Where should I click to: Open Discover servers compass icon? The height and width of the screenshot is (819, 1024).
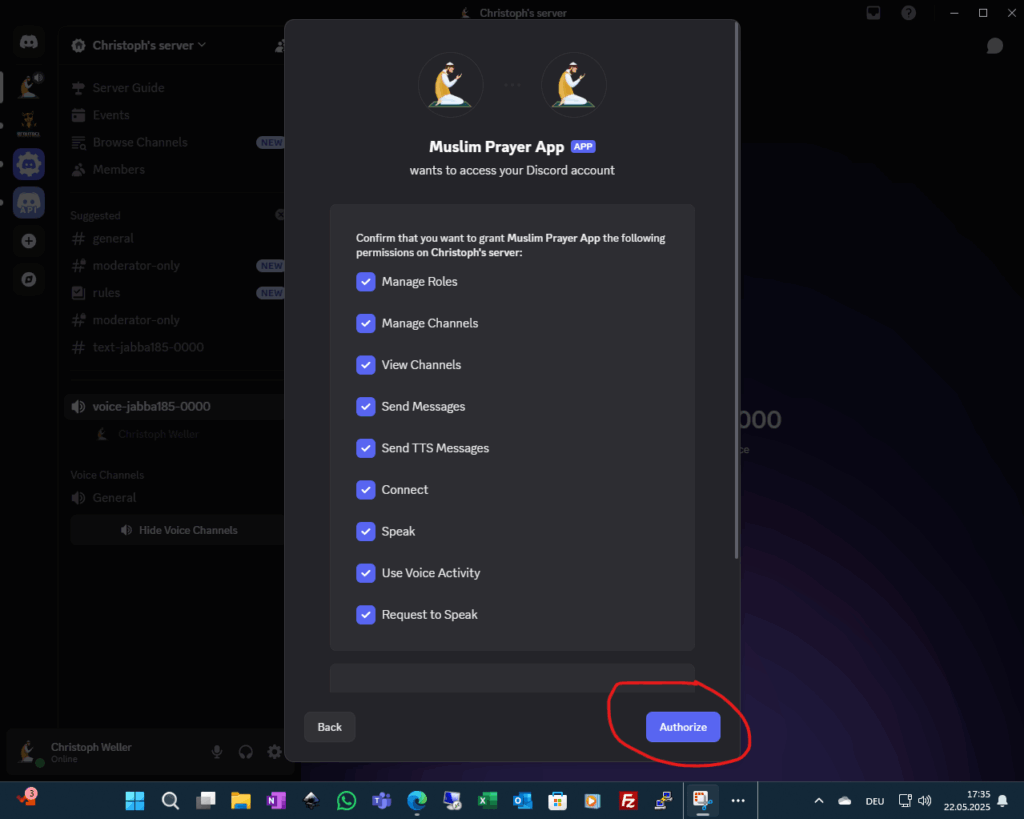click(x=29, y=280)
